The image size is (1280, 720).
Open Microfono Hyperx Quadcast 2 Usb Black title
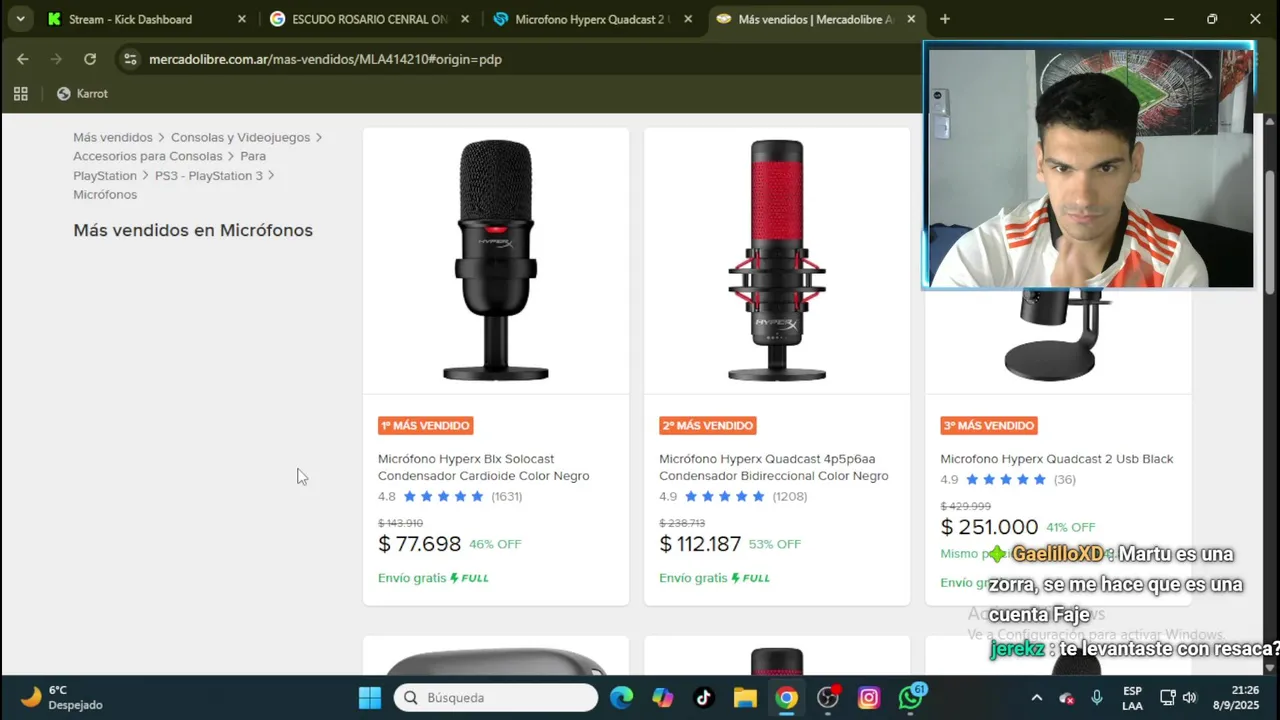point(1057,459)
